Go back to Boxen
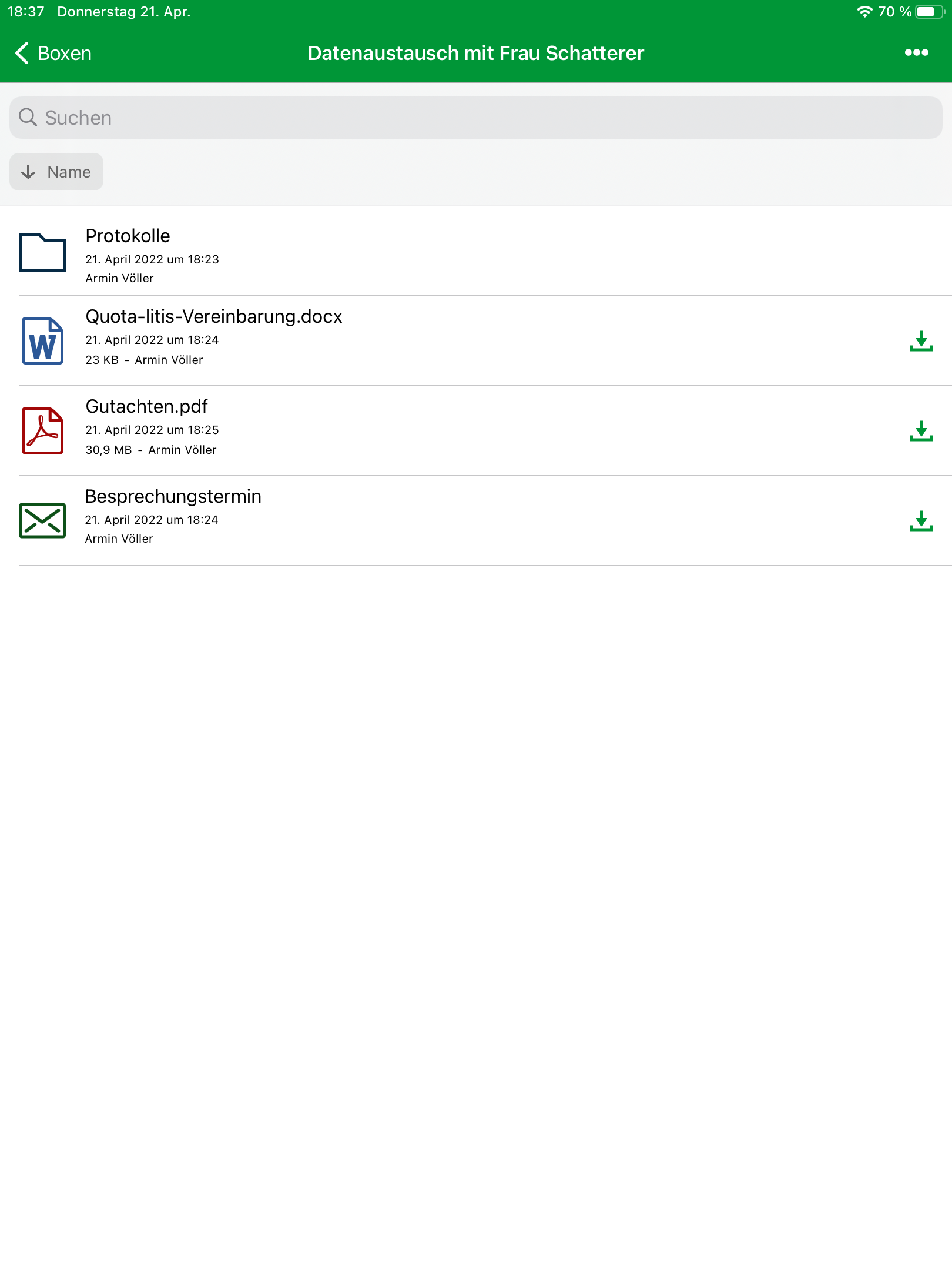Viewport: 952px width, 1270px height. point(53,53)
